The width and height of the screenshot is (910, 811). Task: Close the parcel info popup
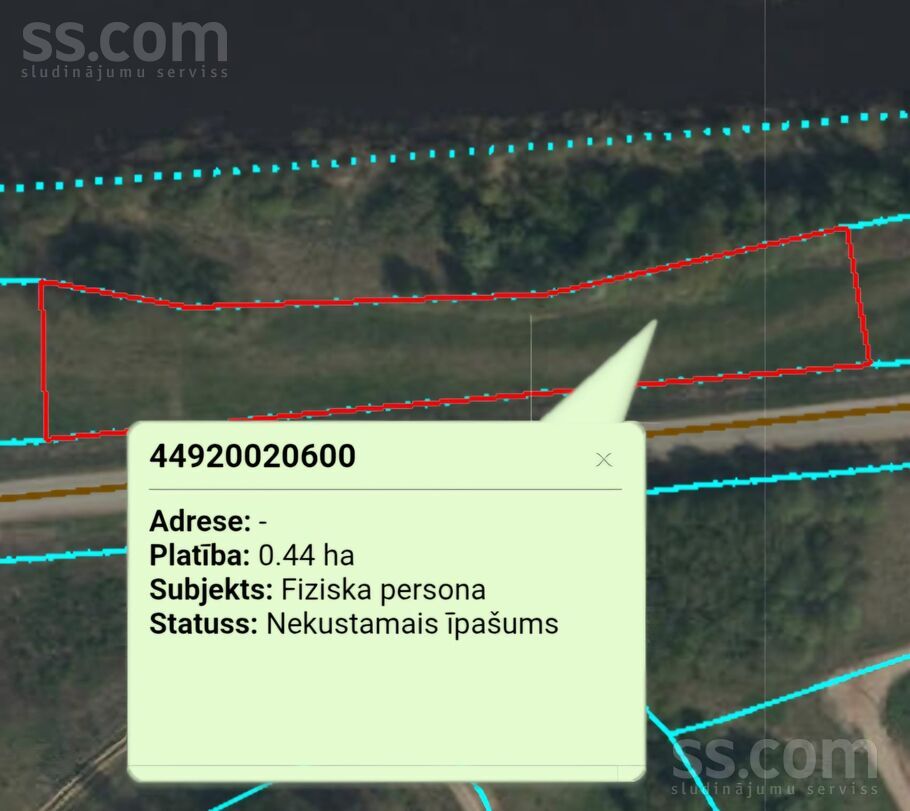(x=604, y=460)
